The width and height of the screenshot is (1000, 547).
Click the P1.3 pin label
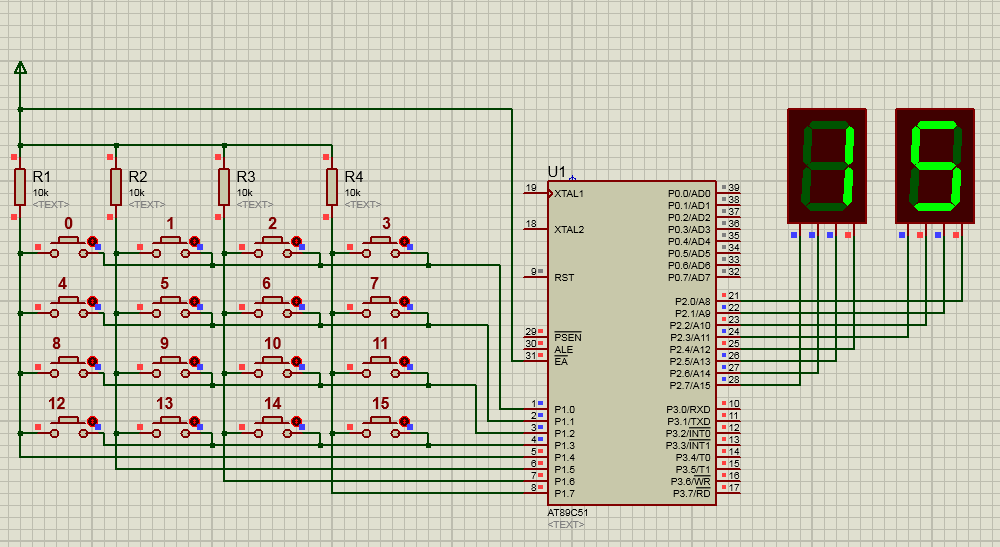pos(564,446)
